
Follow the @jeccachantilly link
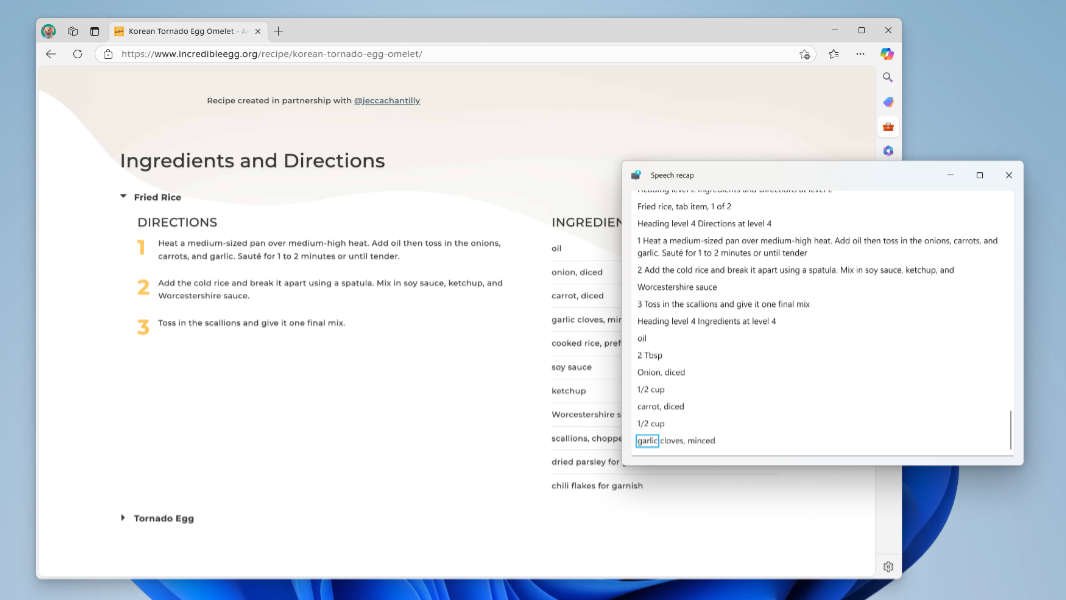386,101
